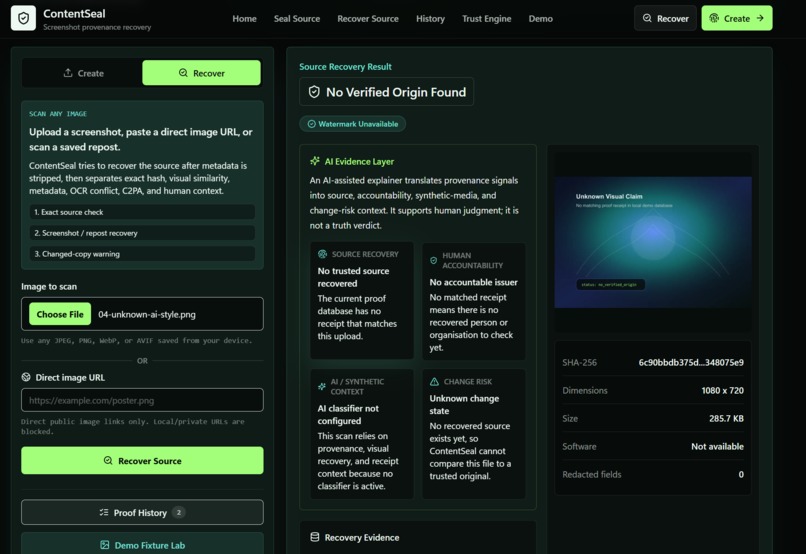Click the SCAN ANY IMAGE label

point(58,114)
